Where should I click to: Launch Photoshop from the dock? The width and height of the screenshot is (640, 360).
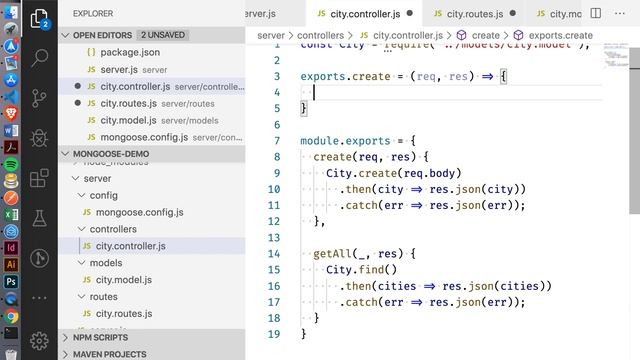(x=11, y=282)
